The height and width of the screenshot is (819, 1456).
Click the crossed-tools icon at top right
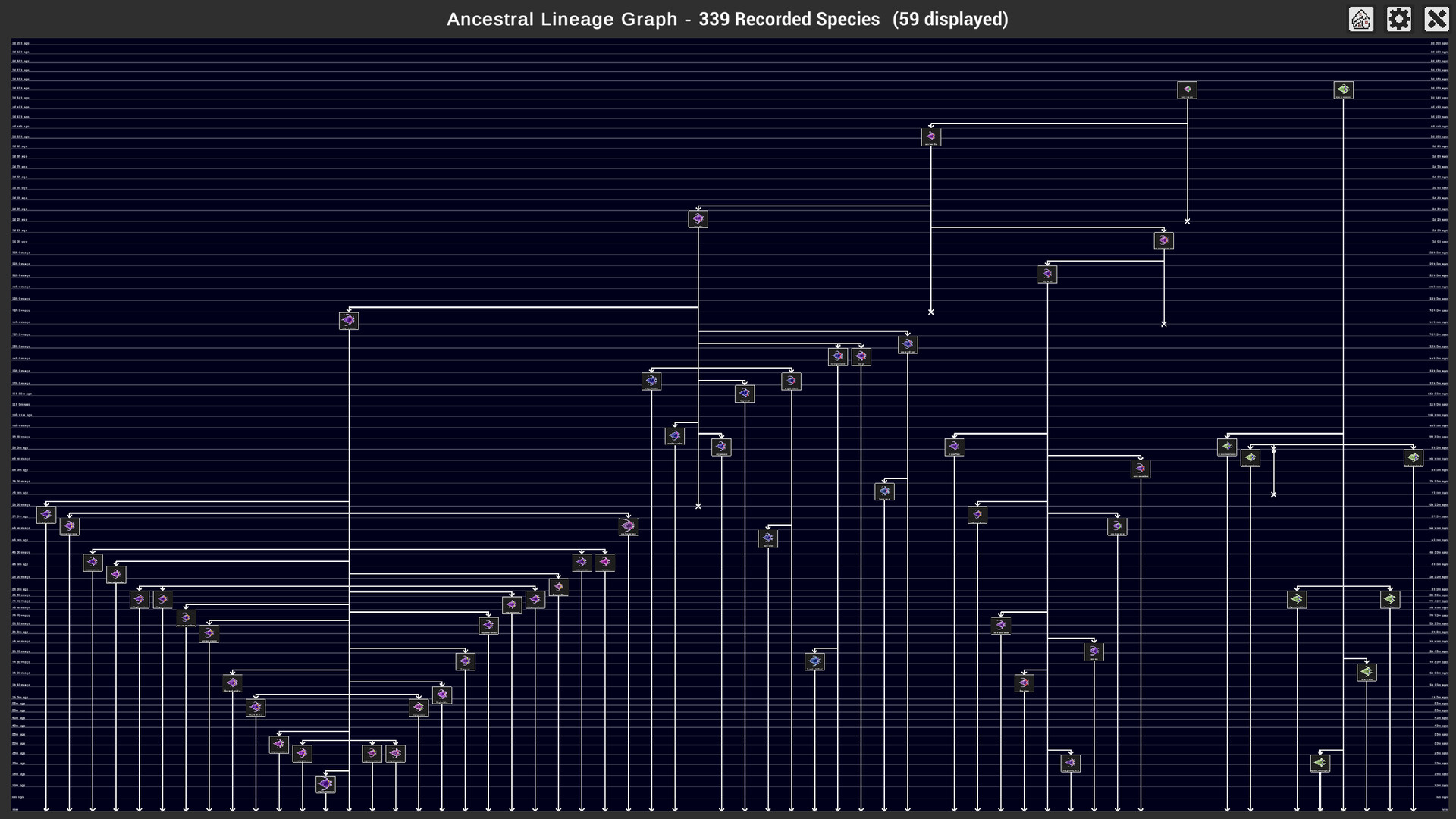[x=1437, y=19]
